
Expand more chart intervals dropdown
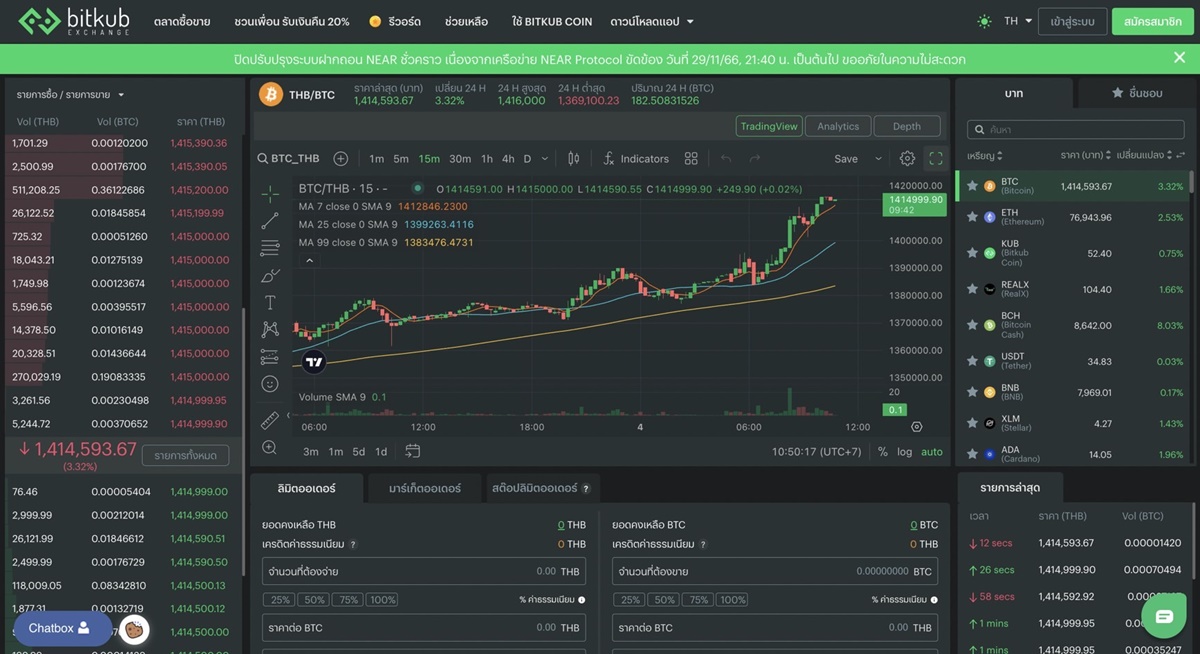coord(546,159)
